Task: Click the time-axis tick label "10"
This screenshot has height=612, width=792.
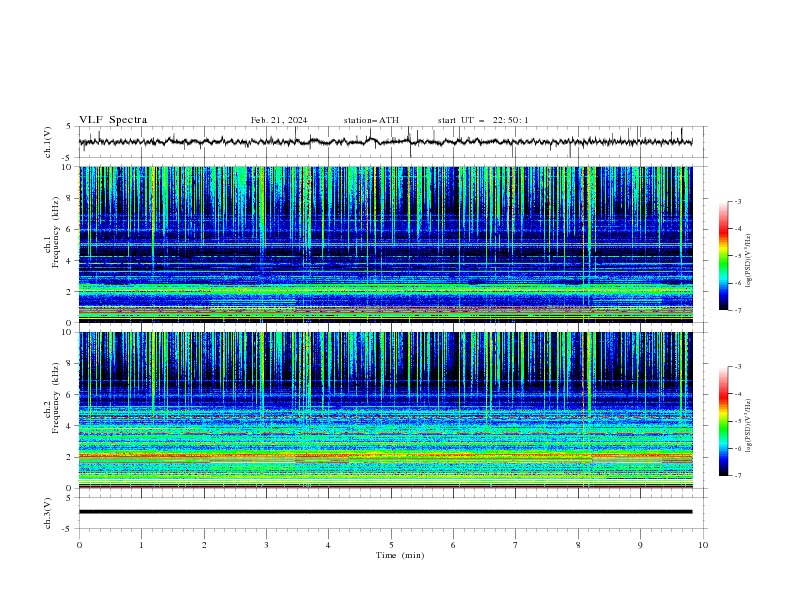Action: tap(703, 545)
